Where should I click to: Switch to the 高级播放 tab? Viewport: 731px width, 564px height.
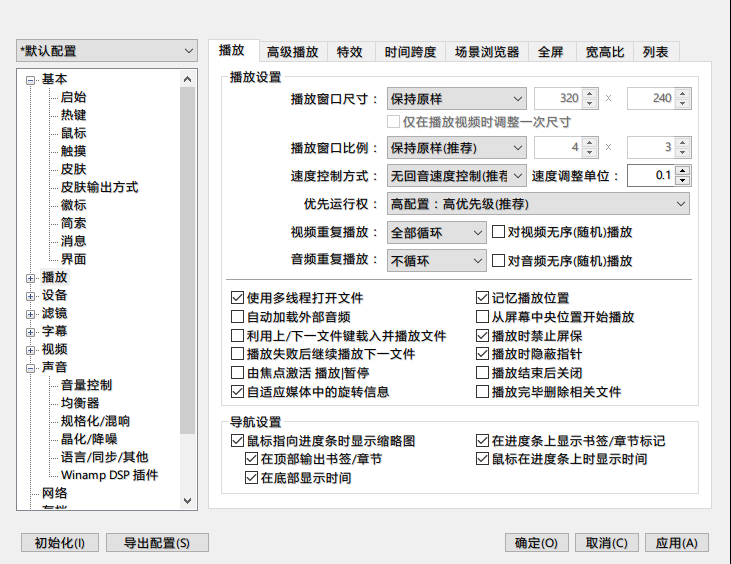click(292, 52)
